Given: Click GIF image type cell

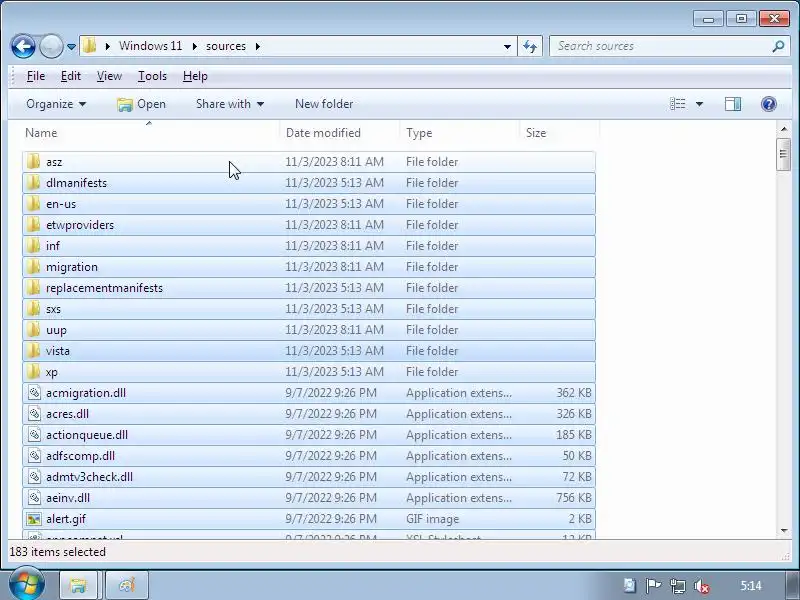Looking at the screenshot, I should click(x=432, y=519).
